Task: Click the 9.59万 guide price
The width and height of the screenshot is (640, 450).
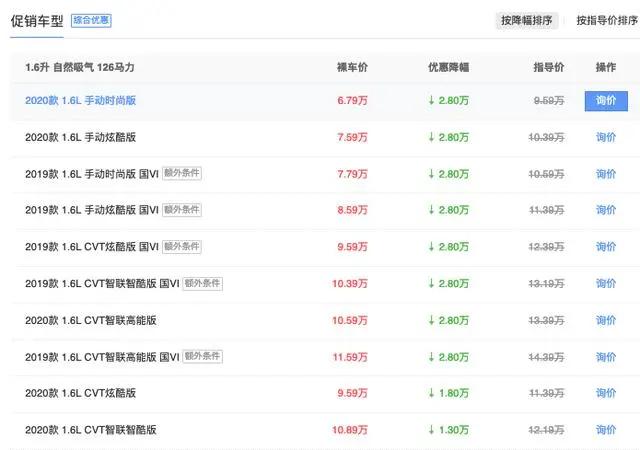Action: pyautogui.click(x=549, y=100)
